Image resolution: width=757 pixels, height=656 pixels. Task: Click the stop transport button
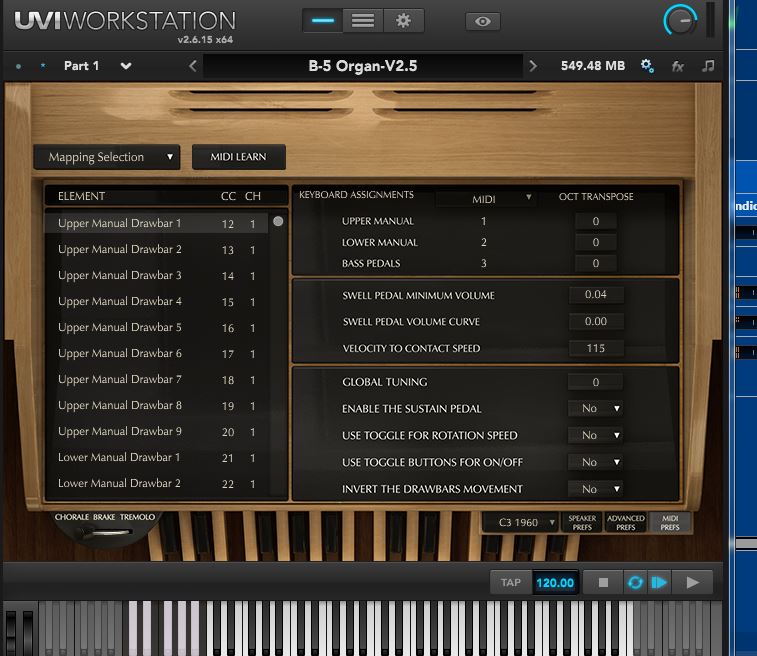603,583
